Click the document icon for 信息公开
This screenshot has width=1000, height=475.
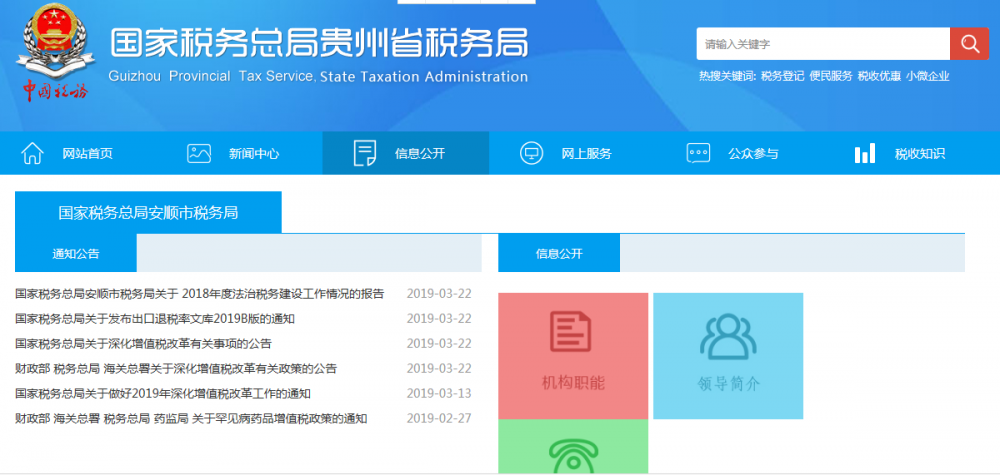[365, 153]
